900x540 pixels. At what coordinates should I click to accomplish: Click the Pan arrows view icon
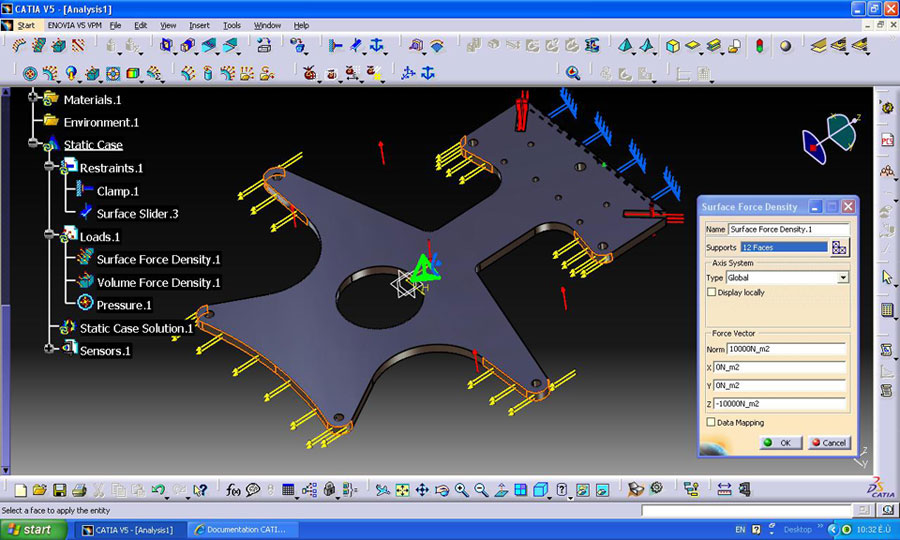422,490
